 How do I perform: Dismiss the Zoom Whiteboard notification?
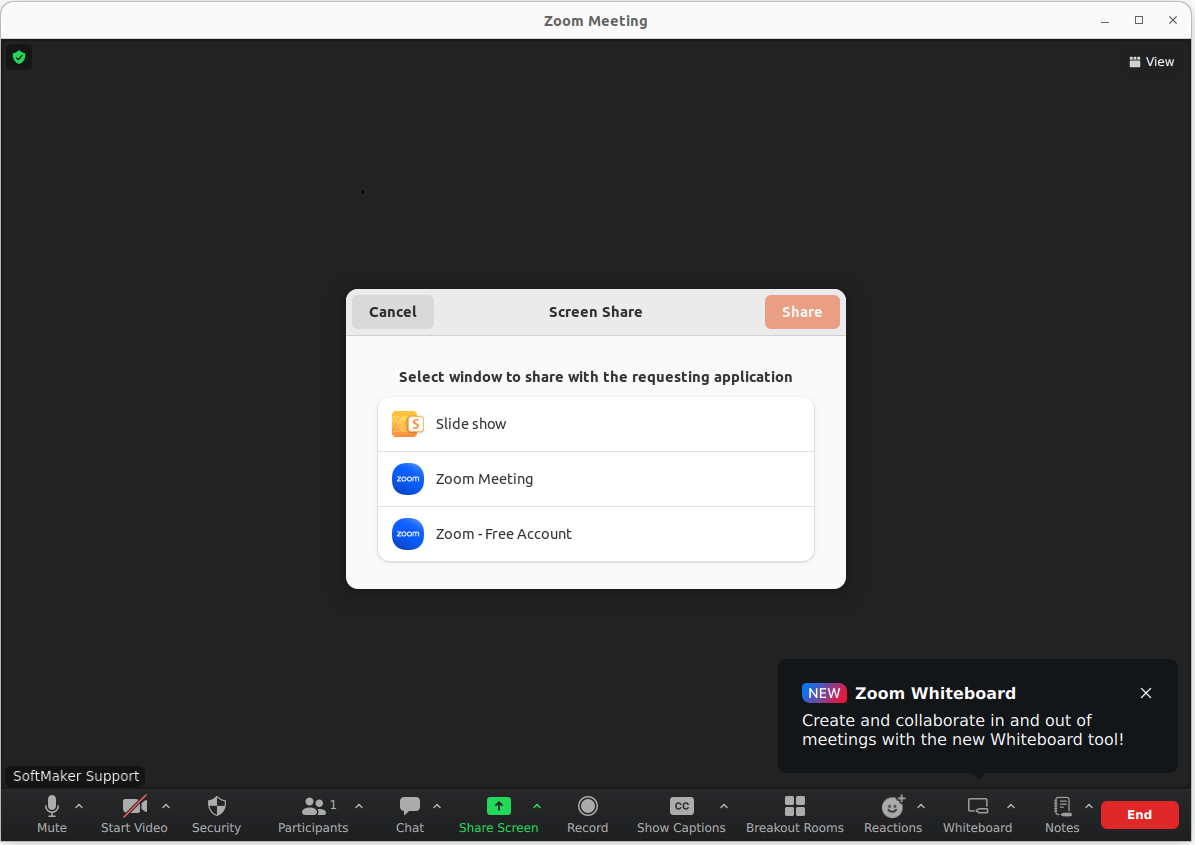pos(1145,693)
